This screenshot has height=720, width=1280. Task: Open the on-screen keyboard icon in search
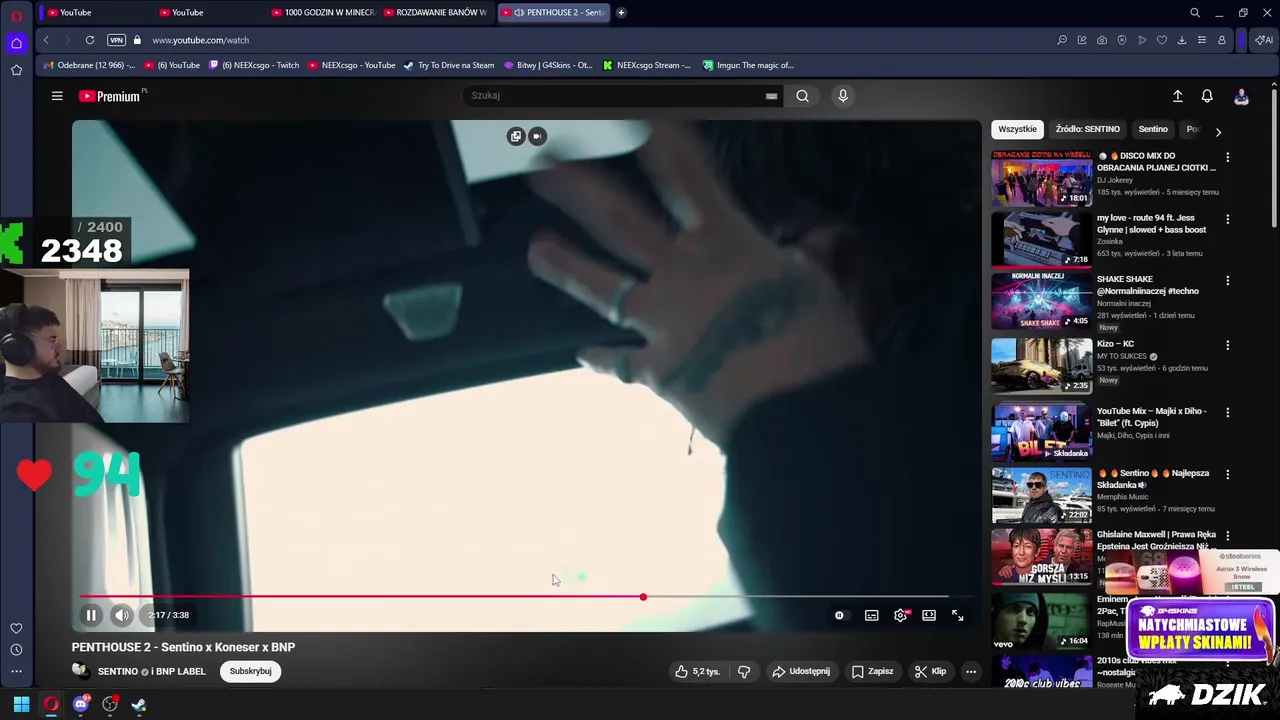pos(771,96)
